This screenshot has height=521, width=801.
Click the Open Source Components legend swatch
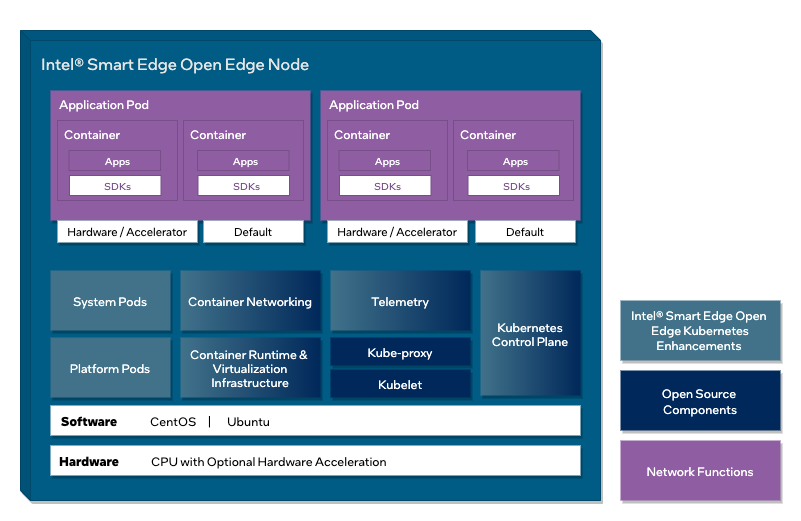[x=699, y=402]
